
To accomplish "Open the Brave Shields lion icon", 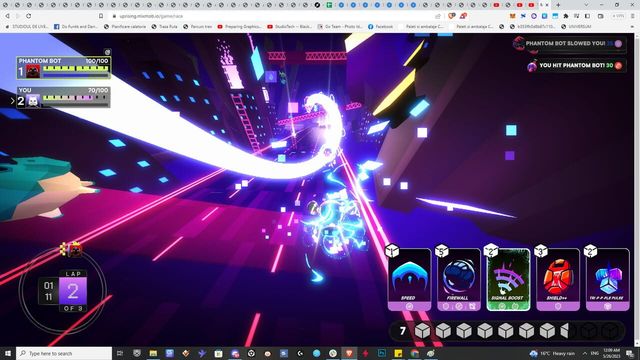I will (x=451, y=16).
